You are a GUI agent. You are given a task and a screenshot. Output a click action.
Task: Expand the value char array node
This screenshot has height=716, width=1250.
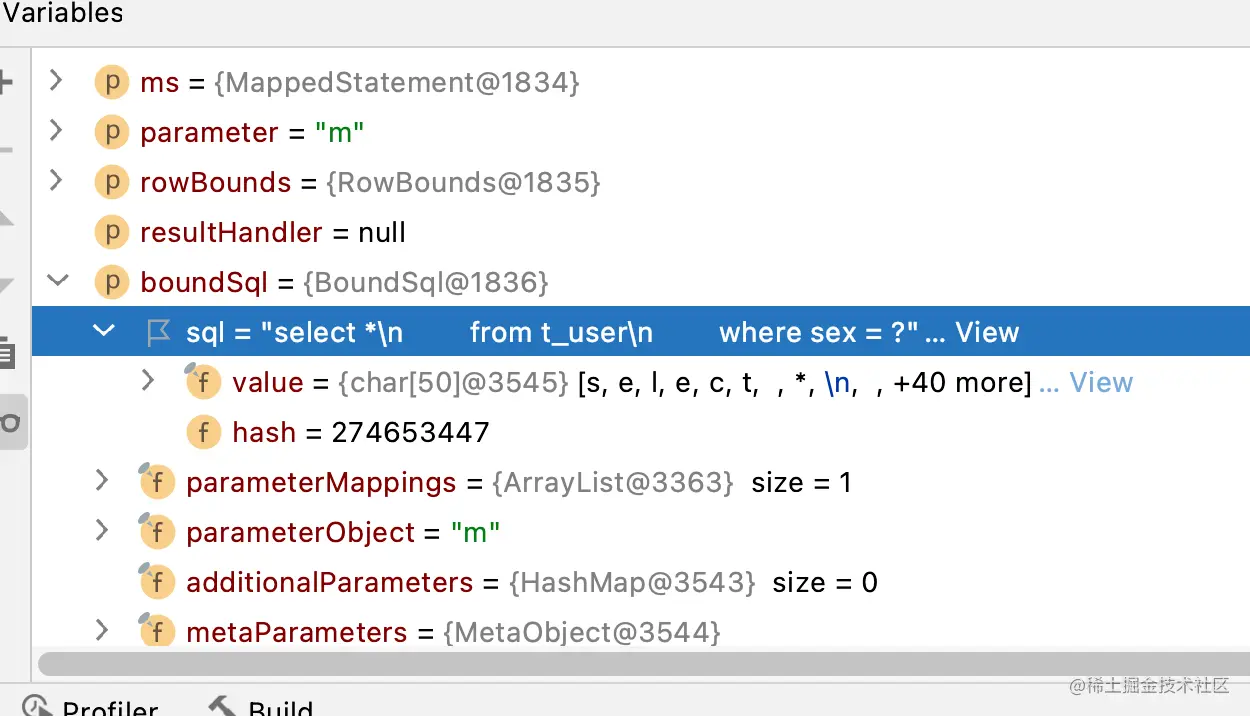click(x=148, y=380)
